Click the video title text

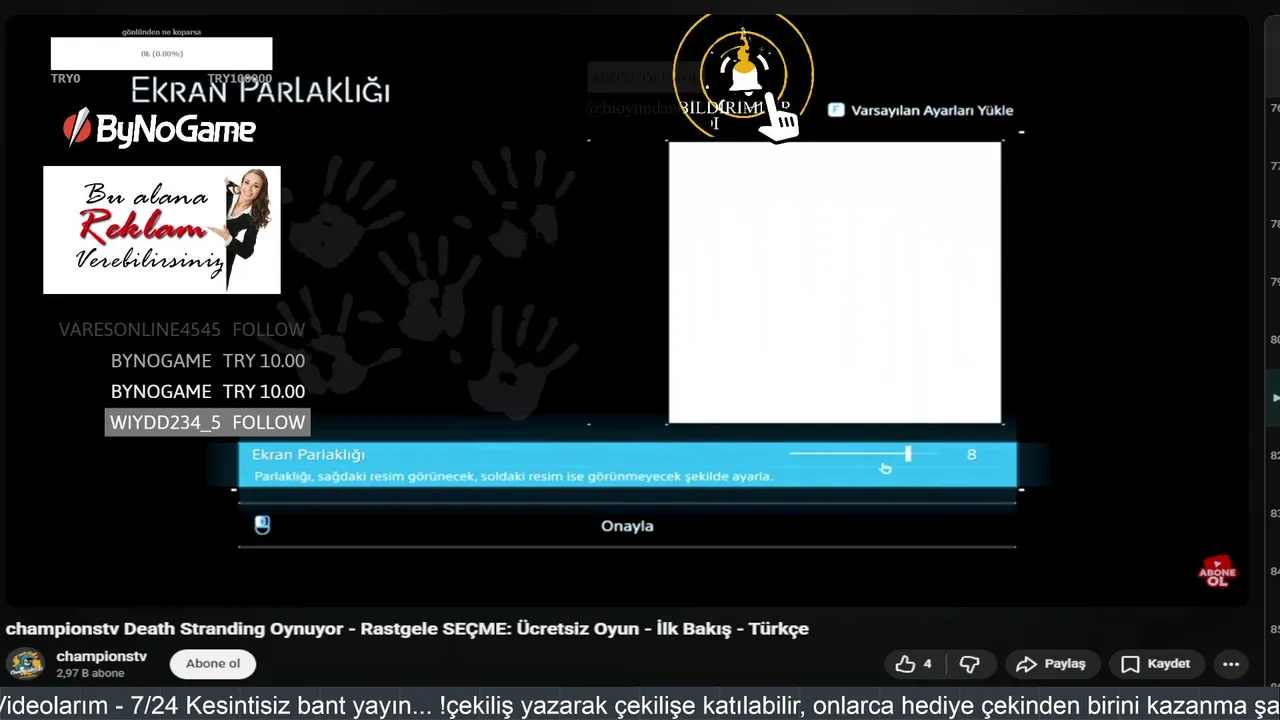point(407,629)
